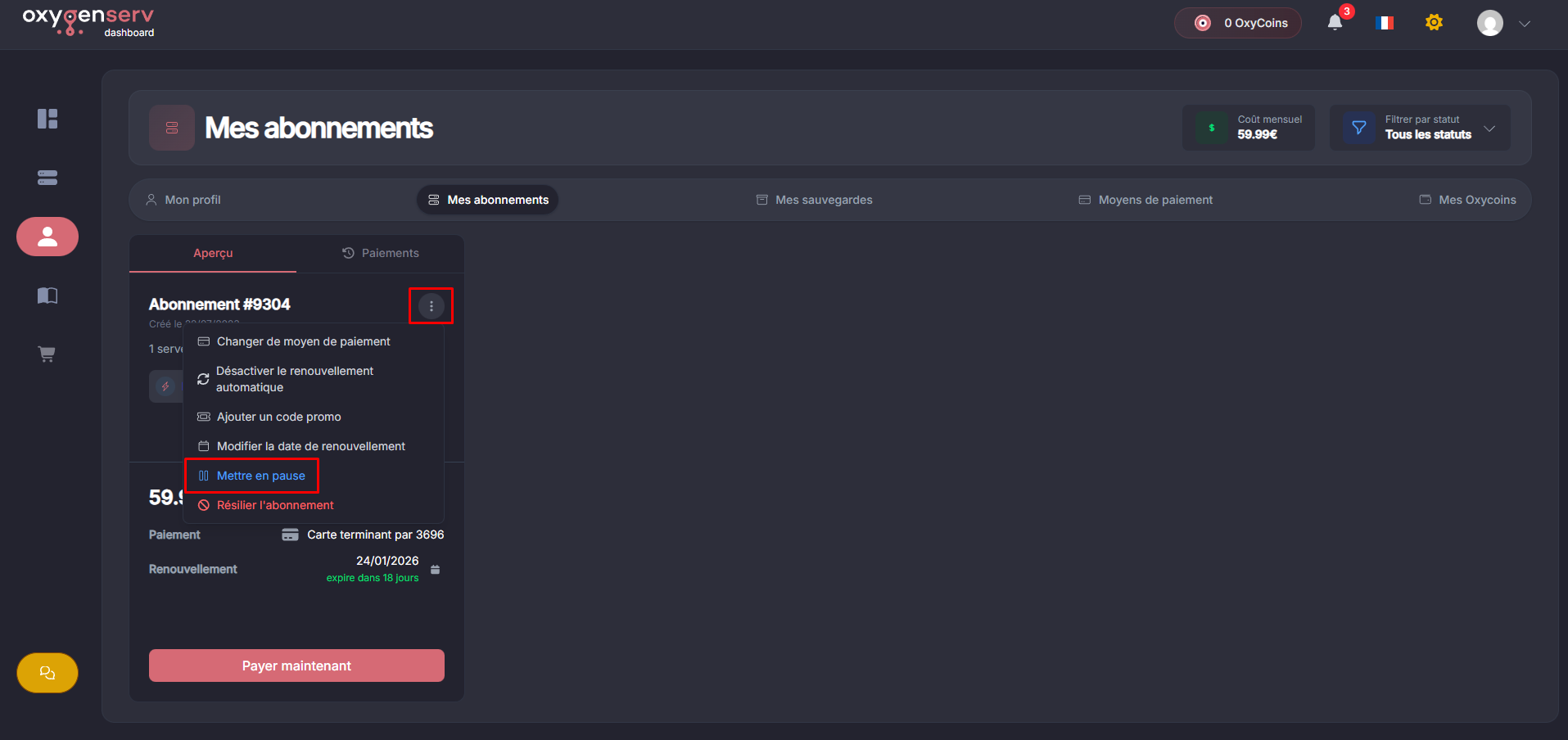Open the yellow chat support button

pos(47,673)
